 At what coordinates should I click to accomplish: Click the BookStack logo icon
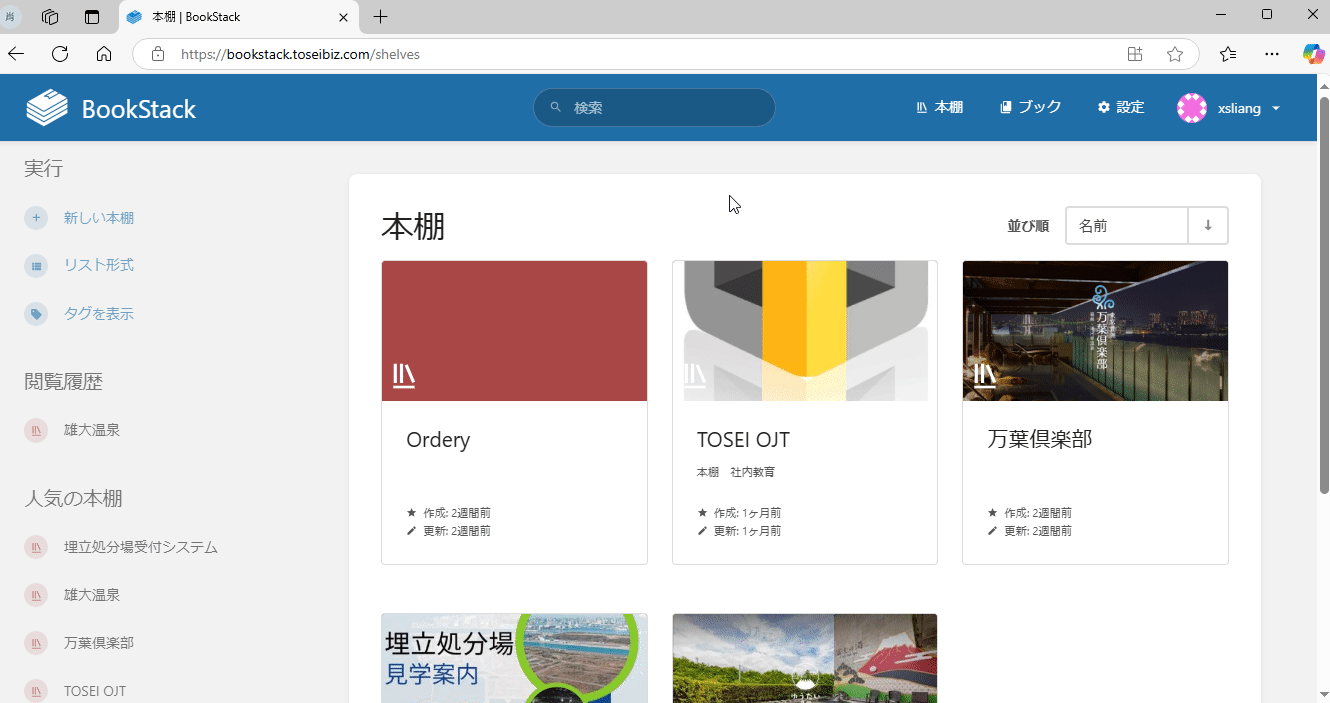click(47, 108)
